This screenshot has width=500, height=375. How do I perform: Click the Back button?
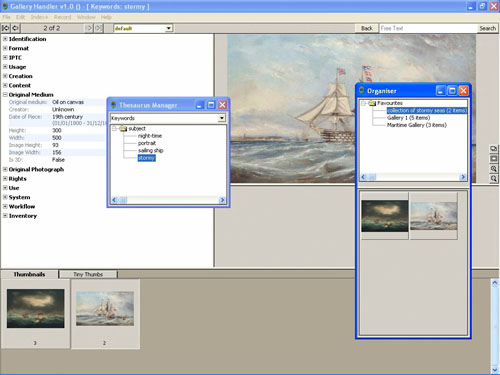(367, 28)
